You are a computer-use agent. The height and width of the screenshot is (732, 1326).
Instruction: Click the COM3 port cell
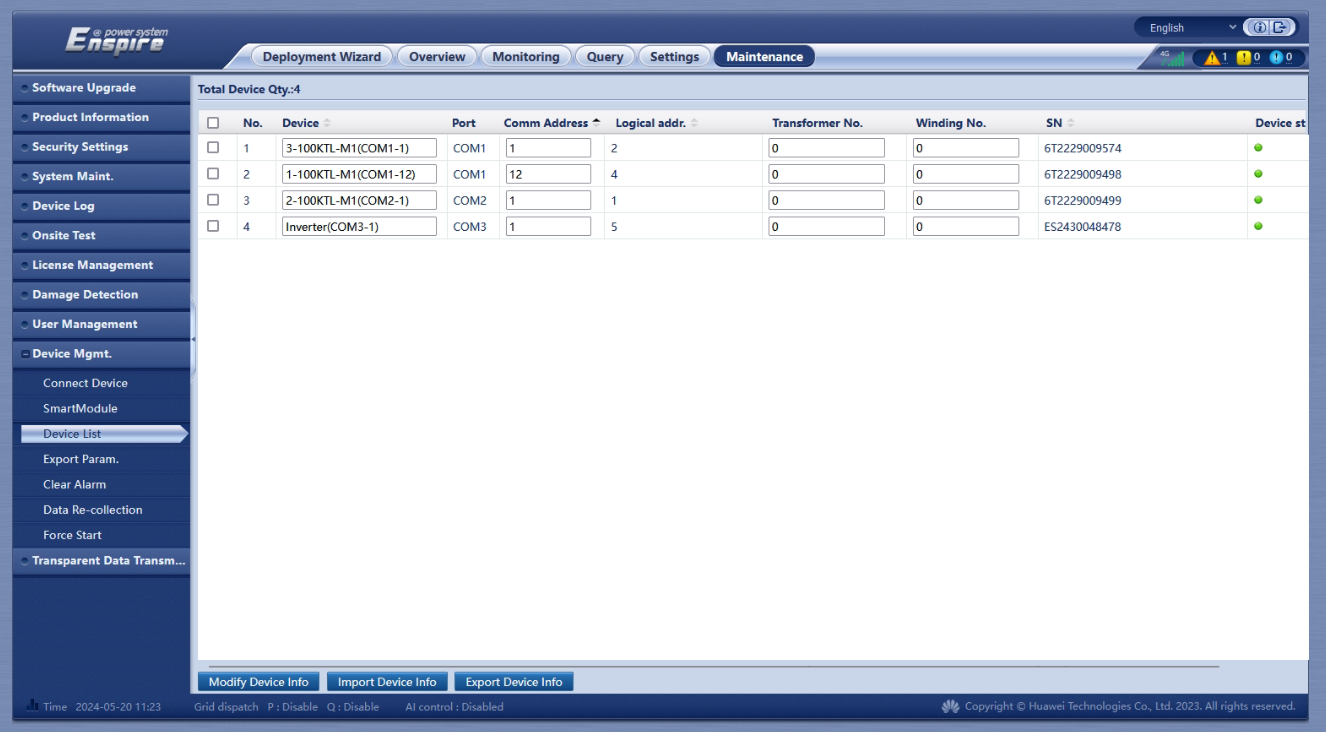coord(470,227)
